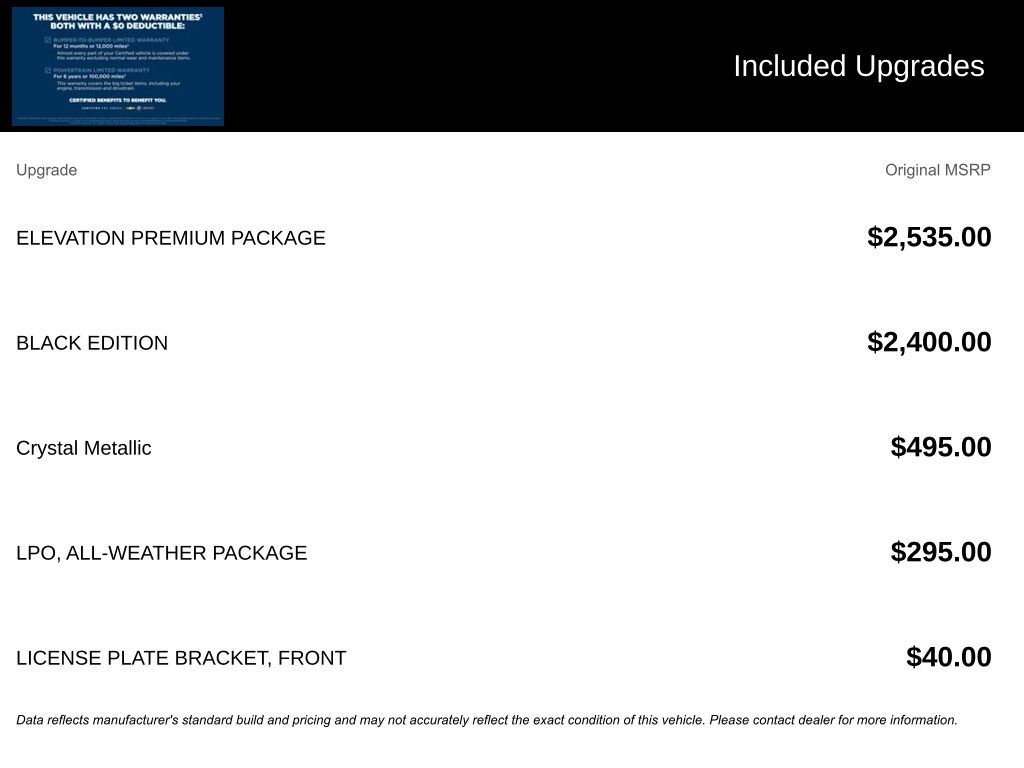Check the Bumper-to-Bumper Limited Warranty checkbox
This screenshot has height=768, width=1024.
[47, 40]
